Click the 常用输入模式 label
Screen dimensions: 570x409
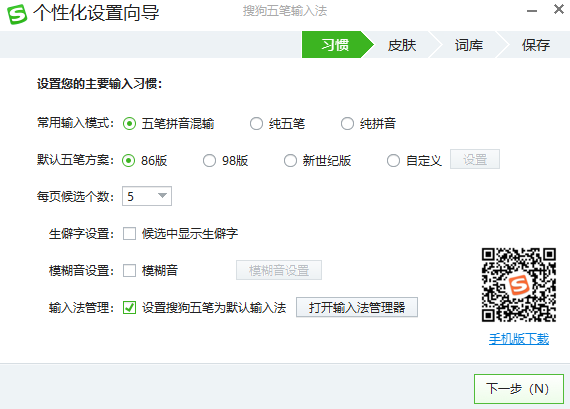click(76, 123)
